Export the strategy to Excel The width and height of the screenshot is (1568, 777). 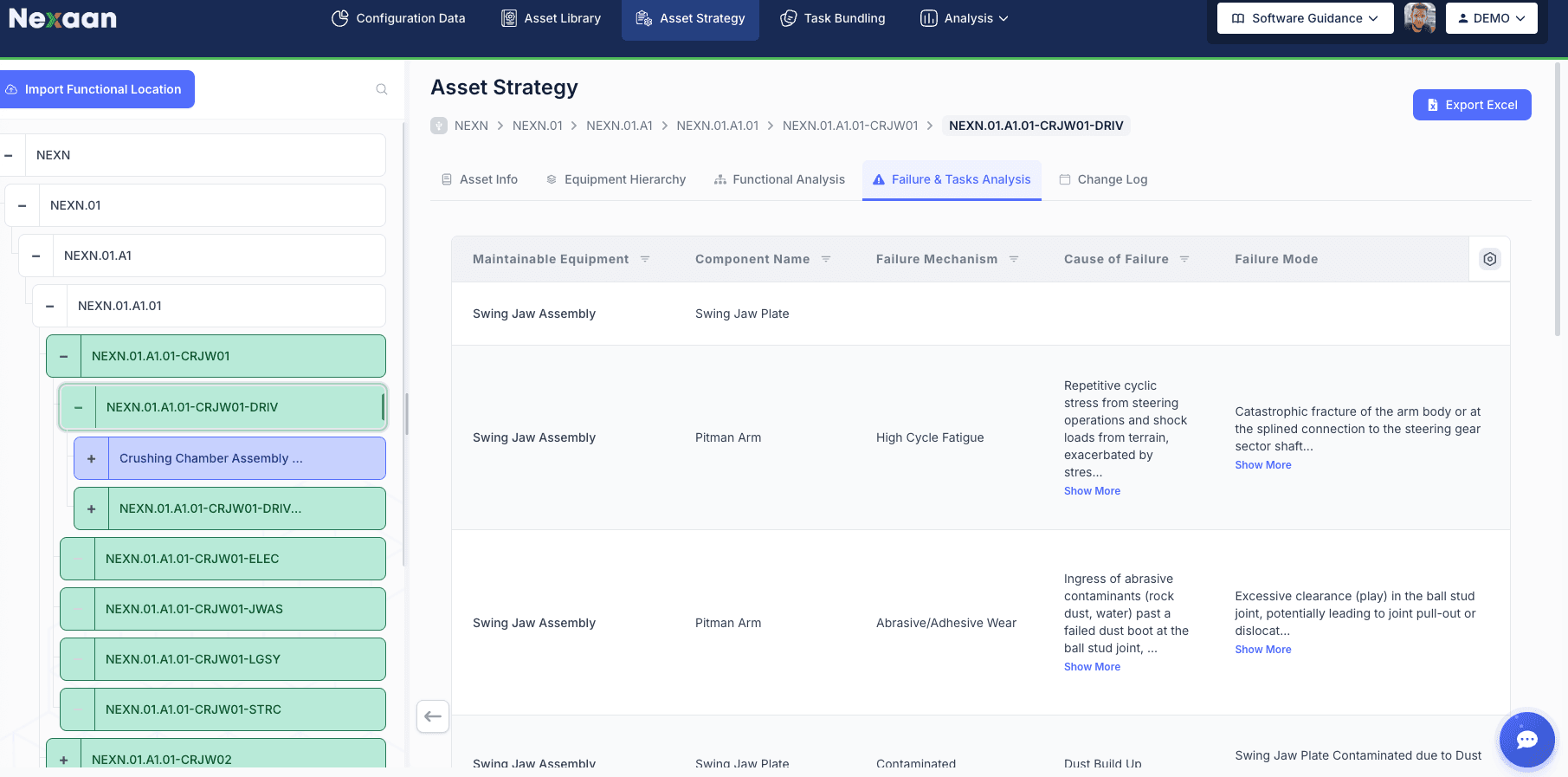tap(1472, 105)
